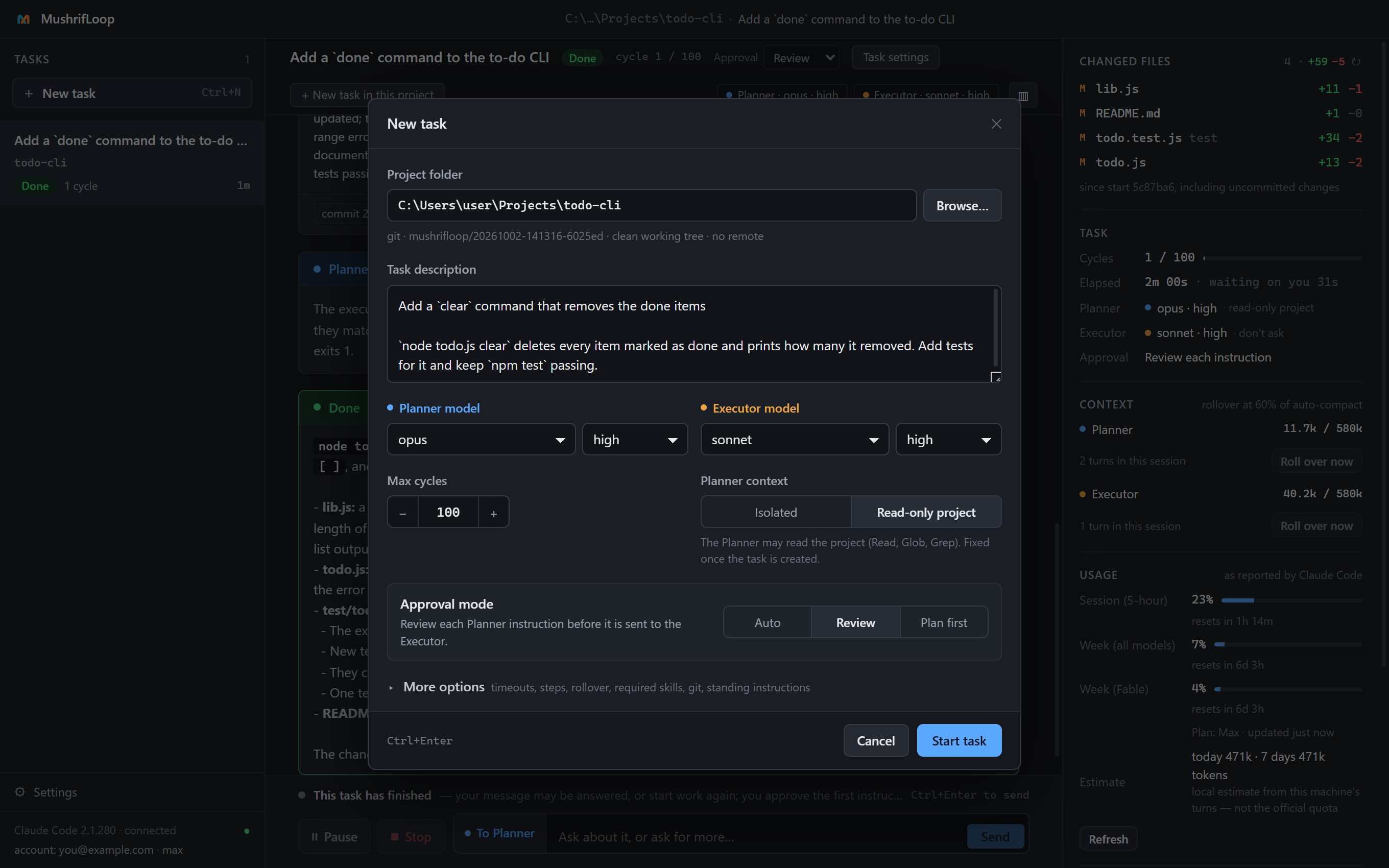Click Browse... for project folder
This screenshot has width=1389, height=868.
click(962, 206)
